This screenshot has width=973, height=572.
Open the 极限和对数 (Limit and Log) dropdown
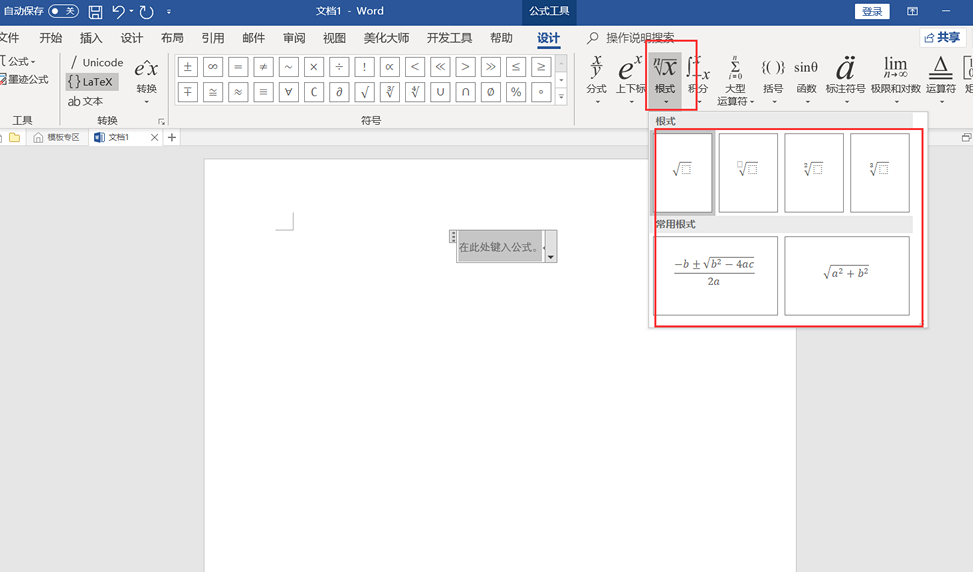coord(895,79)
